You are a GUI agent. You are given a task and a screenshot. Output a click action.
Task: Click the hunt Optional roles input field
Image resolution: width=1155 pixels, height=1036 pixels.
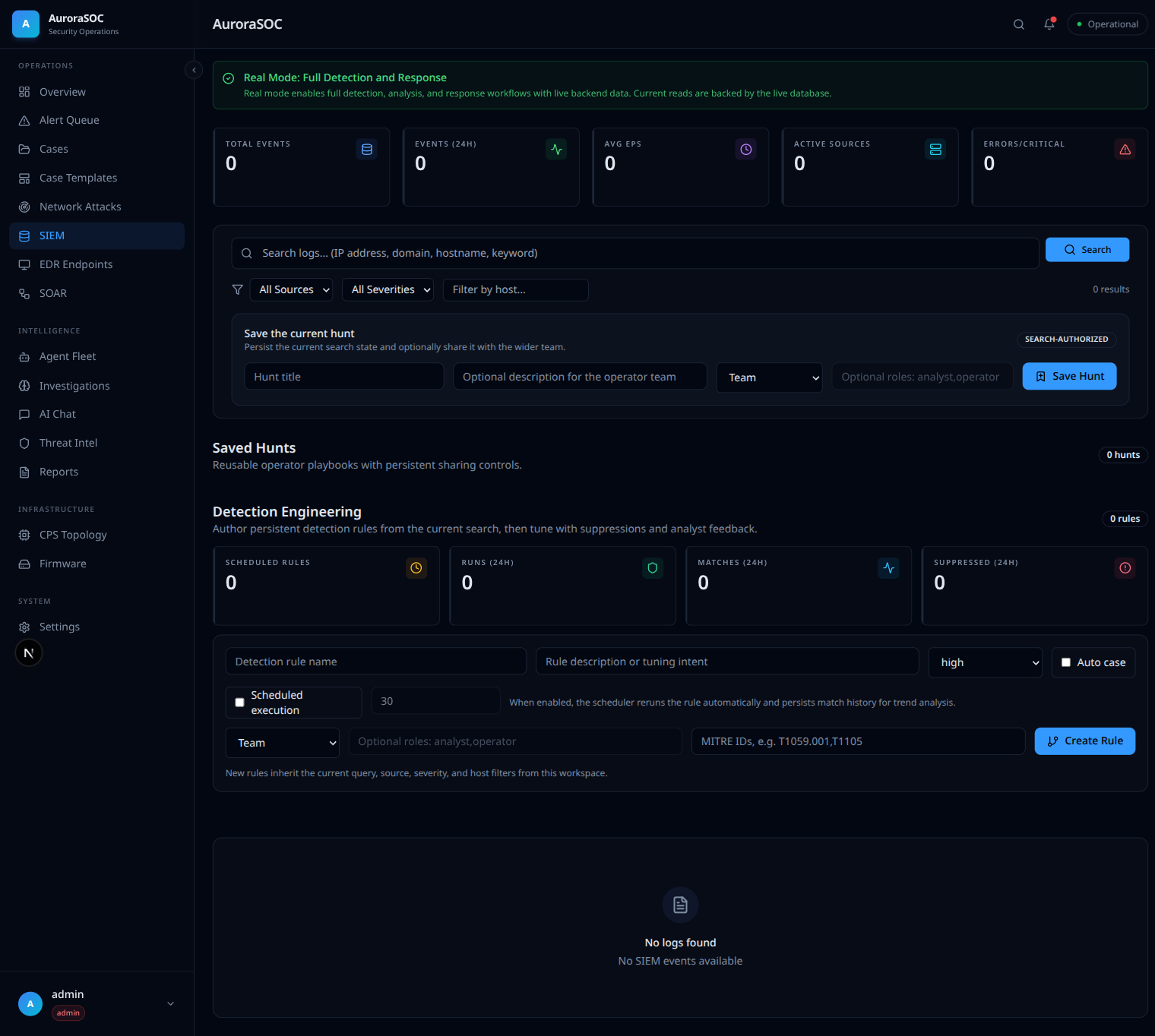(922, 377)
